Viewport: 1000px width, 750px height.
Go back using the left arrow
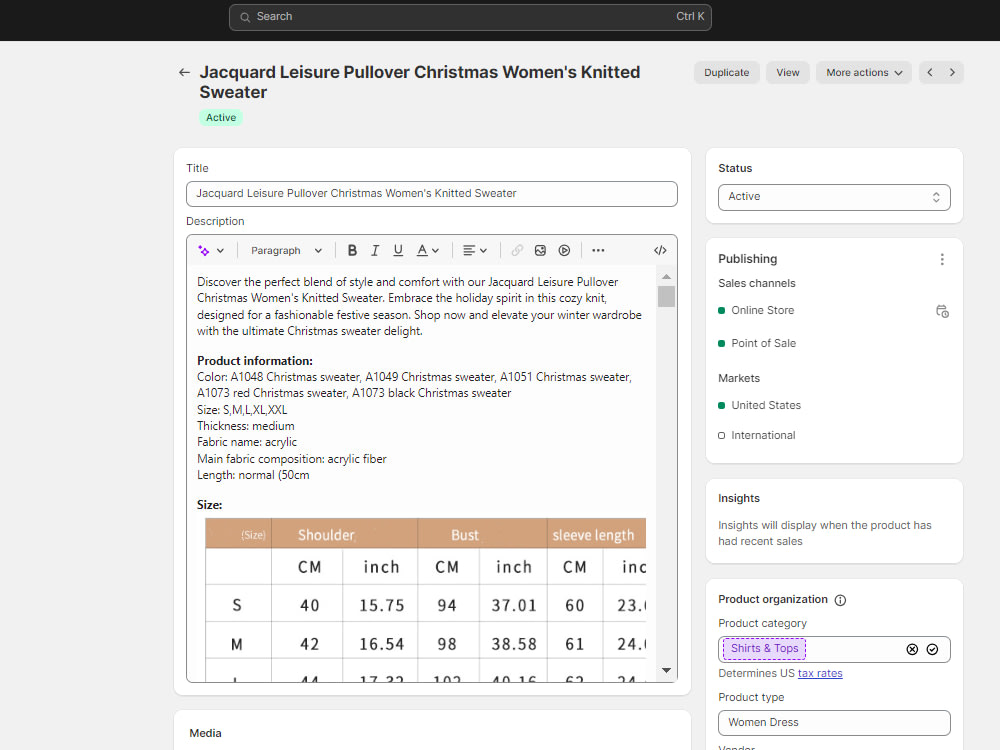coord(184,73)
